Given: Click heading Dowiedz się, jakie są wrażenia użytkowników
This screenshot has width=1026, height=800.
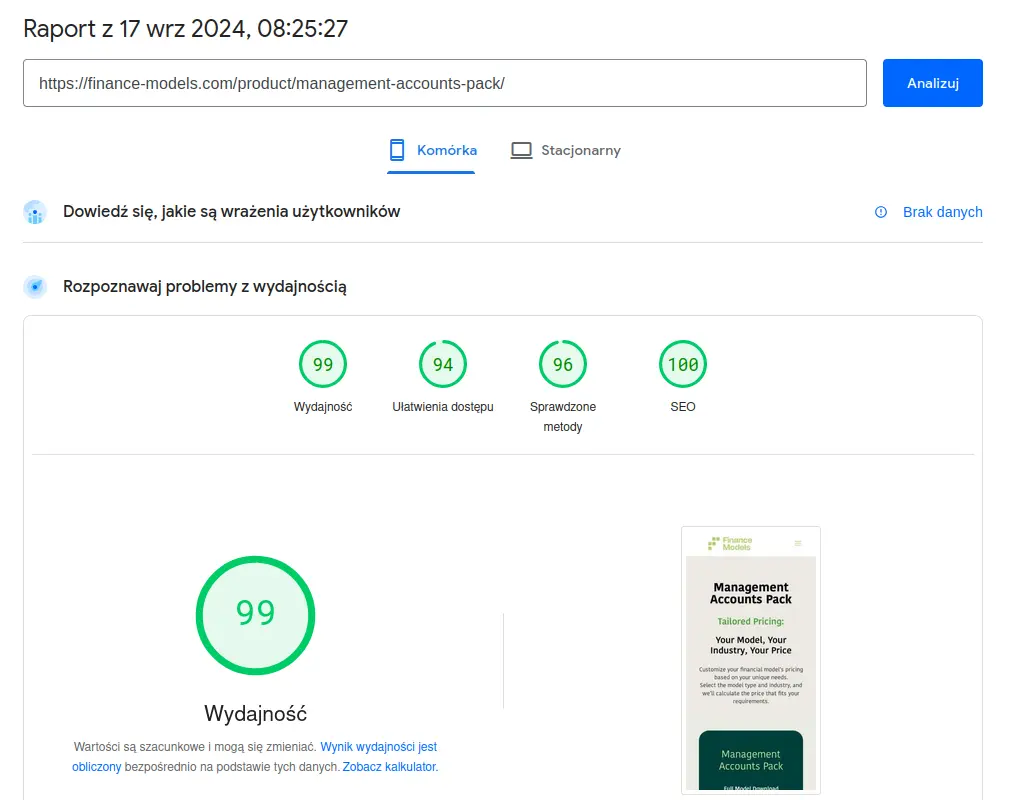Looking at the screenshot, I should pyautogui.click(x=231, y=211).
